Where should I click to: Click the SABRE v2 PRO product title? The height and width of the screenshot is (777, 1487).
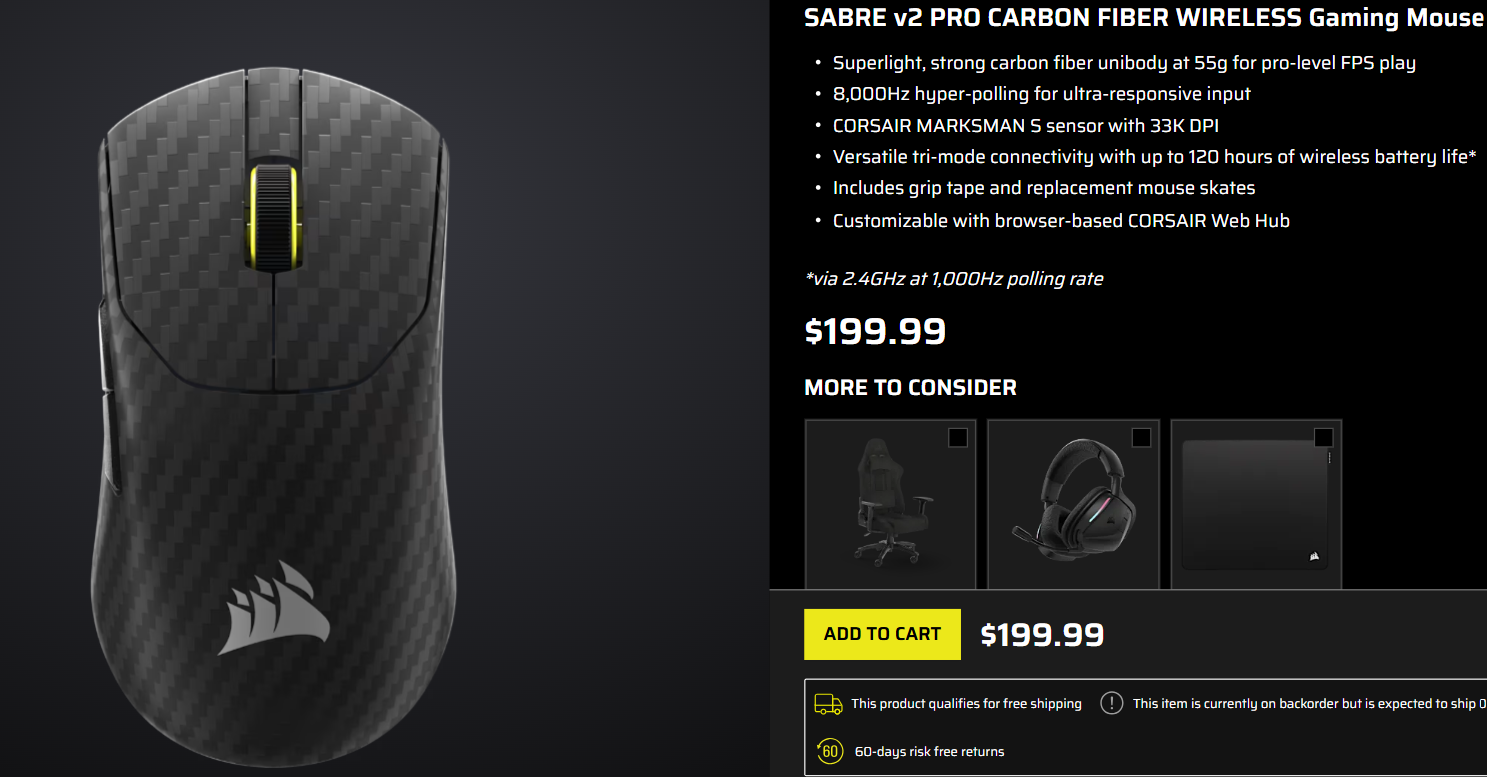(1145, 17)
